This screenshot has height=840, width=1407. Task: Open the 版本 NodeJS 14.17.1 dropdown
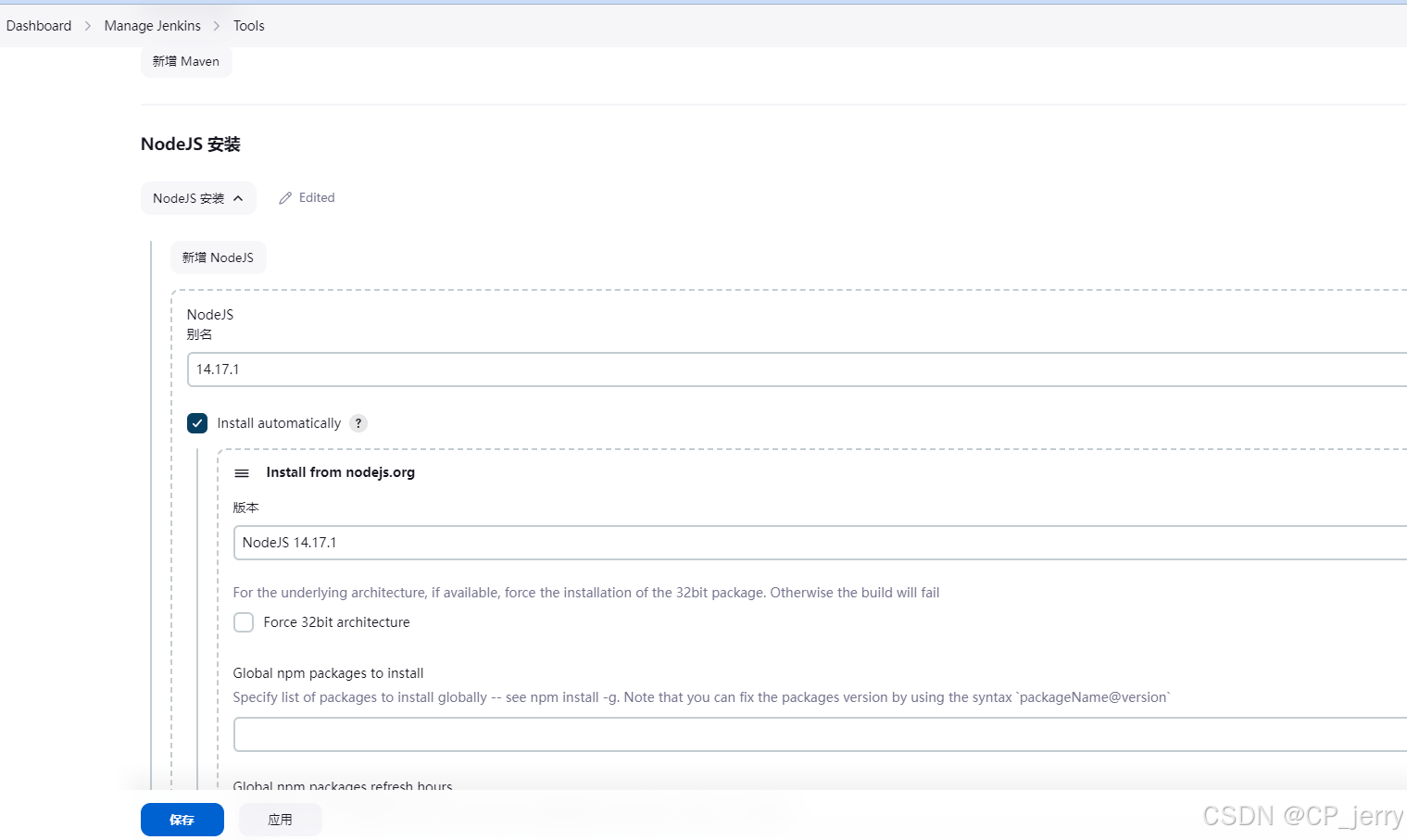click(820, 543)
